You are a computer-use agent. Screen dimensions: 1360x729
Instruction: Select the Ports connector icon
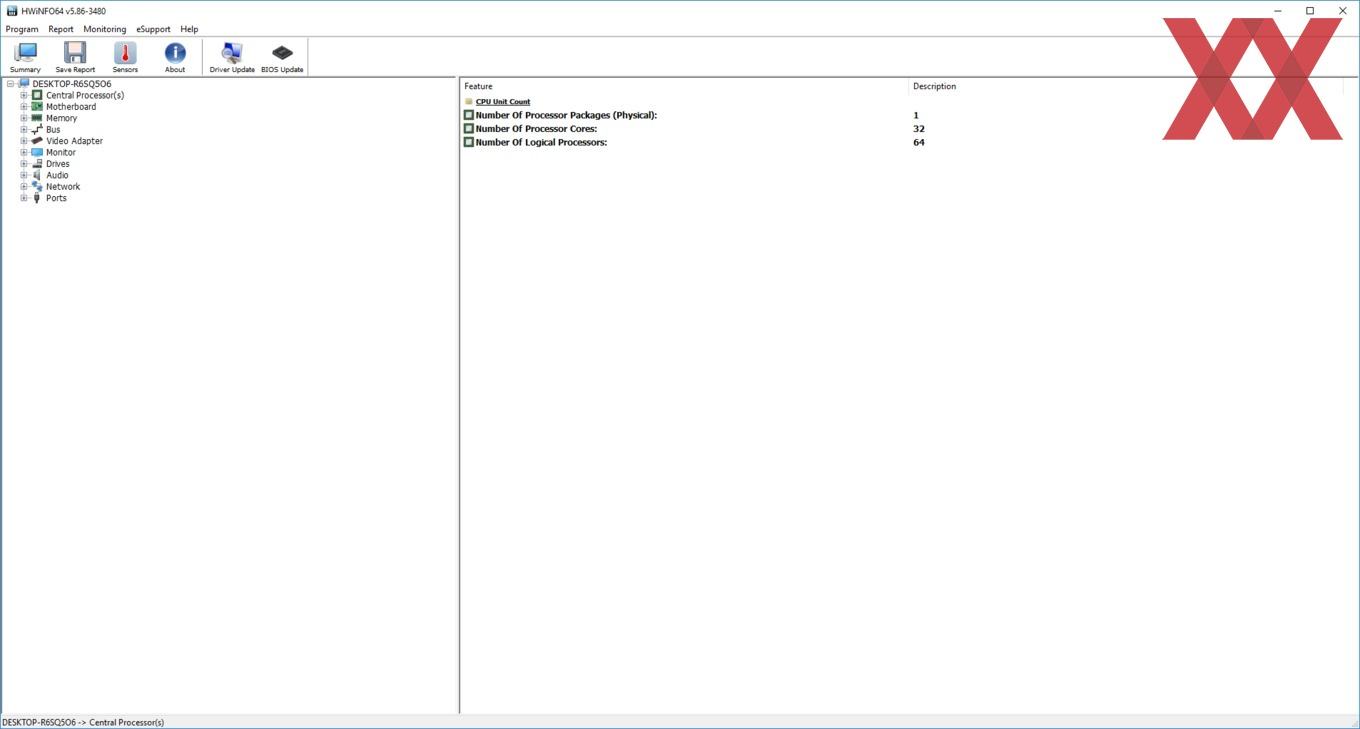37,198
